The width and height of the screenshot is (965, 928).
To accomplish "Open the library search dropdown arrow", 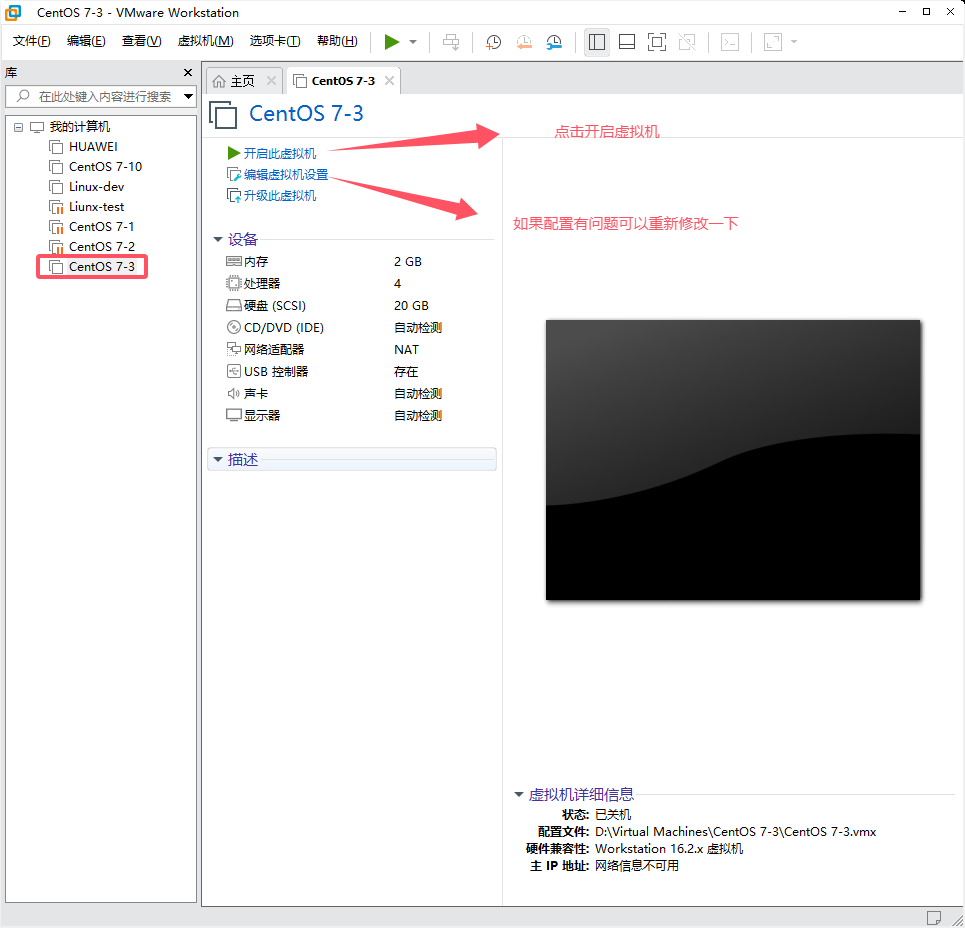I will coord(188,97).
